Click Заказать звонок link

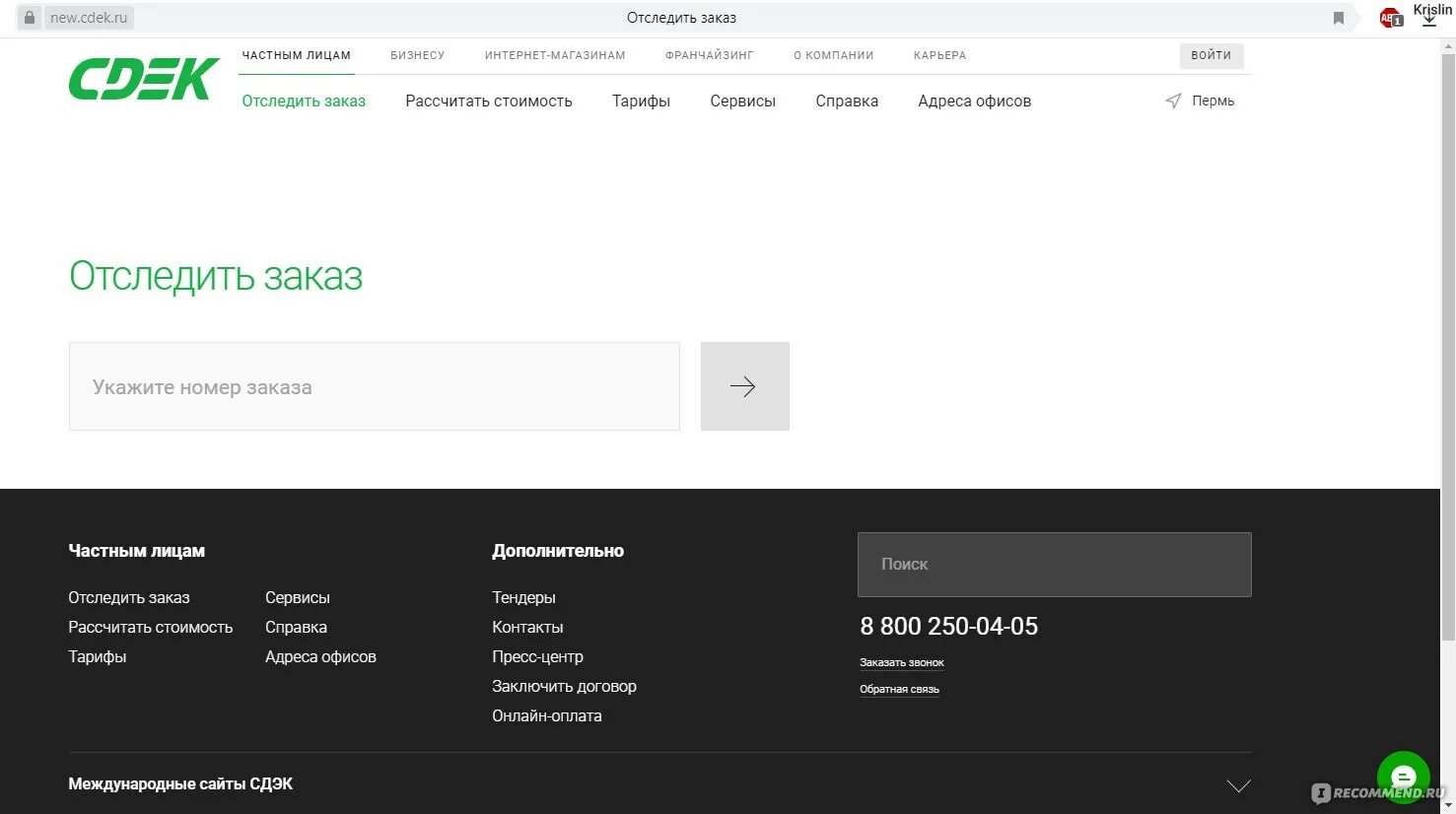pos(902,662)
